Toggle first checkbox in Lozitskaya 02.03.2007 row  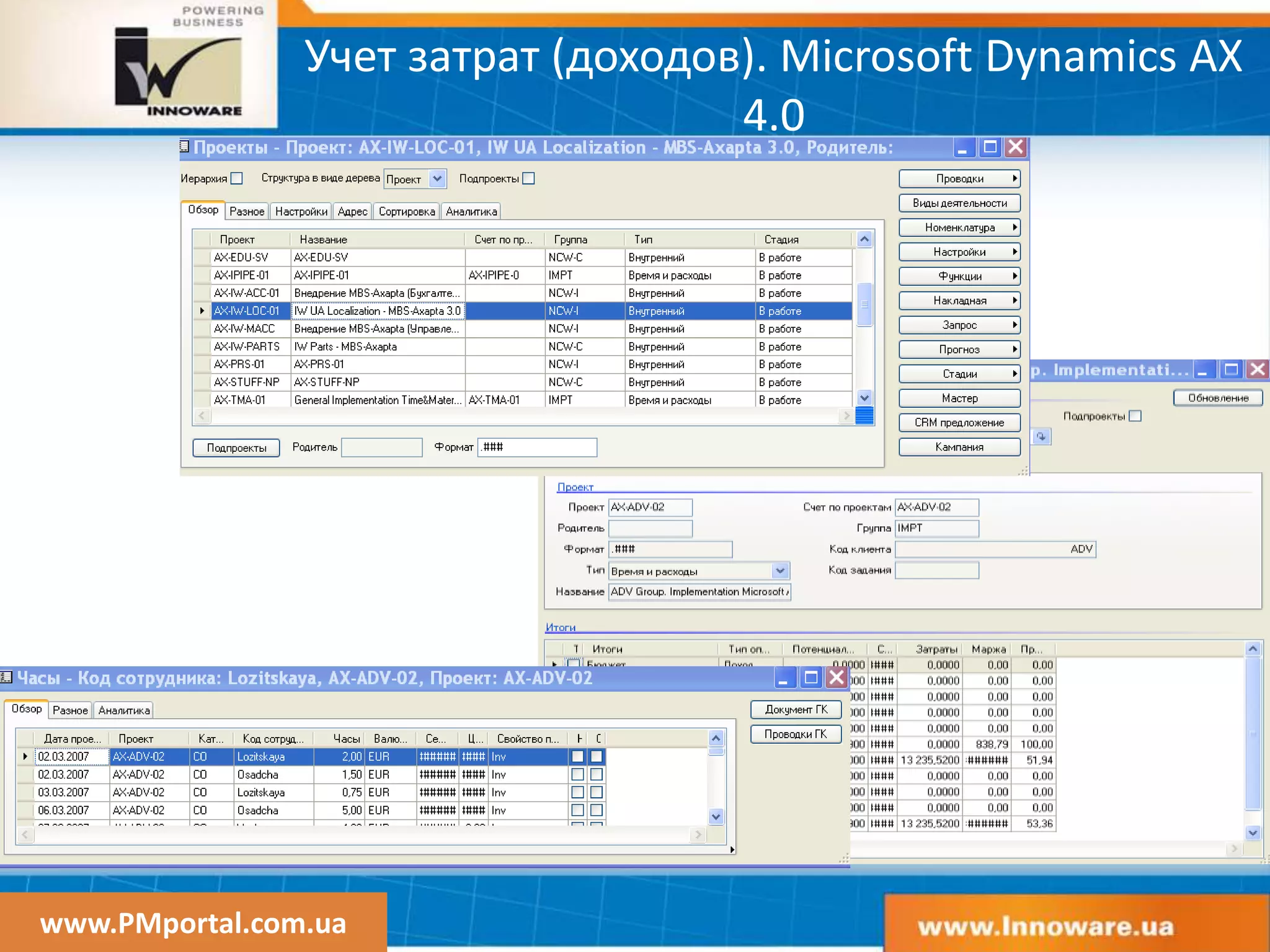point(577,756)
